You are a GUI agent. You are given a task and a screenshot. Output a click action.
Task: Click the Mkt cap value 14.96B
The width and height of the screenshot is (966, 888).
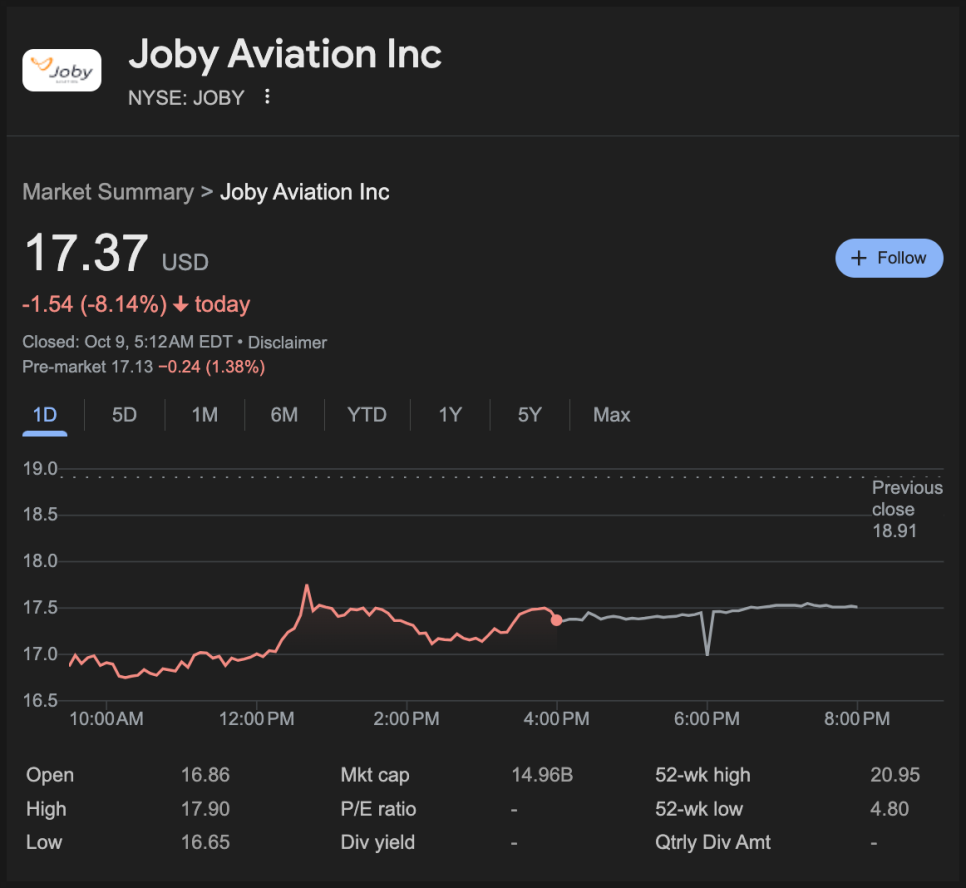coord(541,775)
